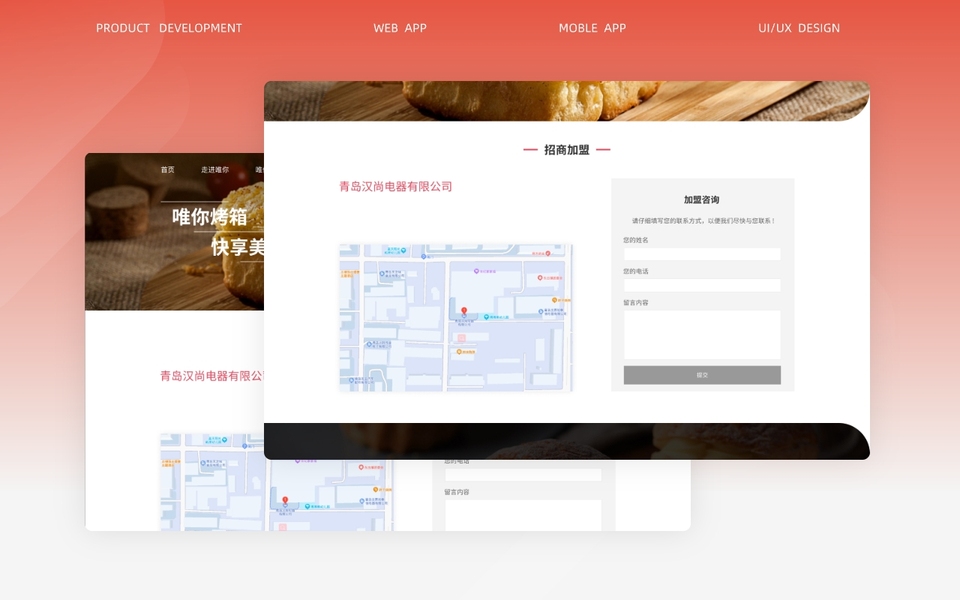Viewport: 960px width, 600px height.
Task: Click into the 留言内容 textarea in the front card
Action: (702, 335)
